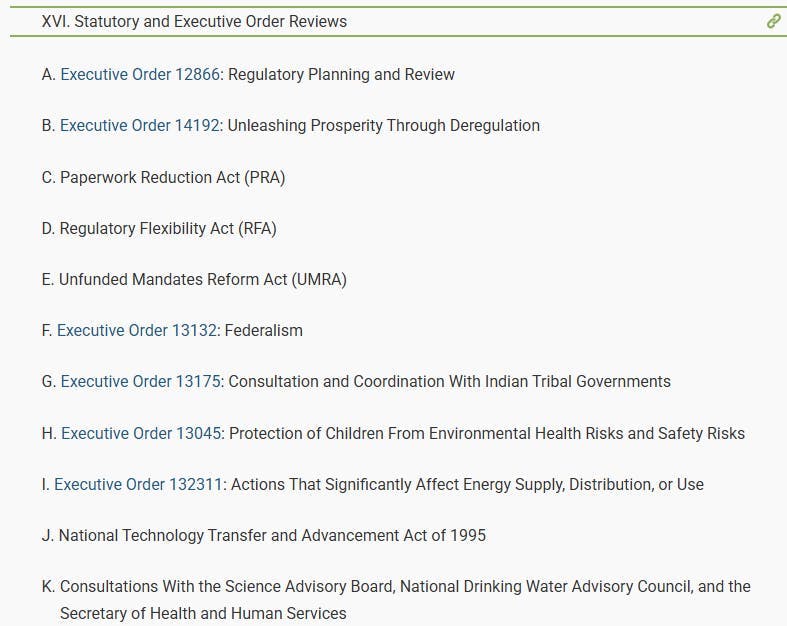This screenshot has height=626, width=787.
Task: Click 'Secretary of Health and Human Services' line
Action: point(203,613)
